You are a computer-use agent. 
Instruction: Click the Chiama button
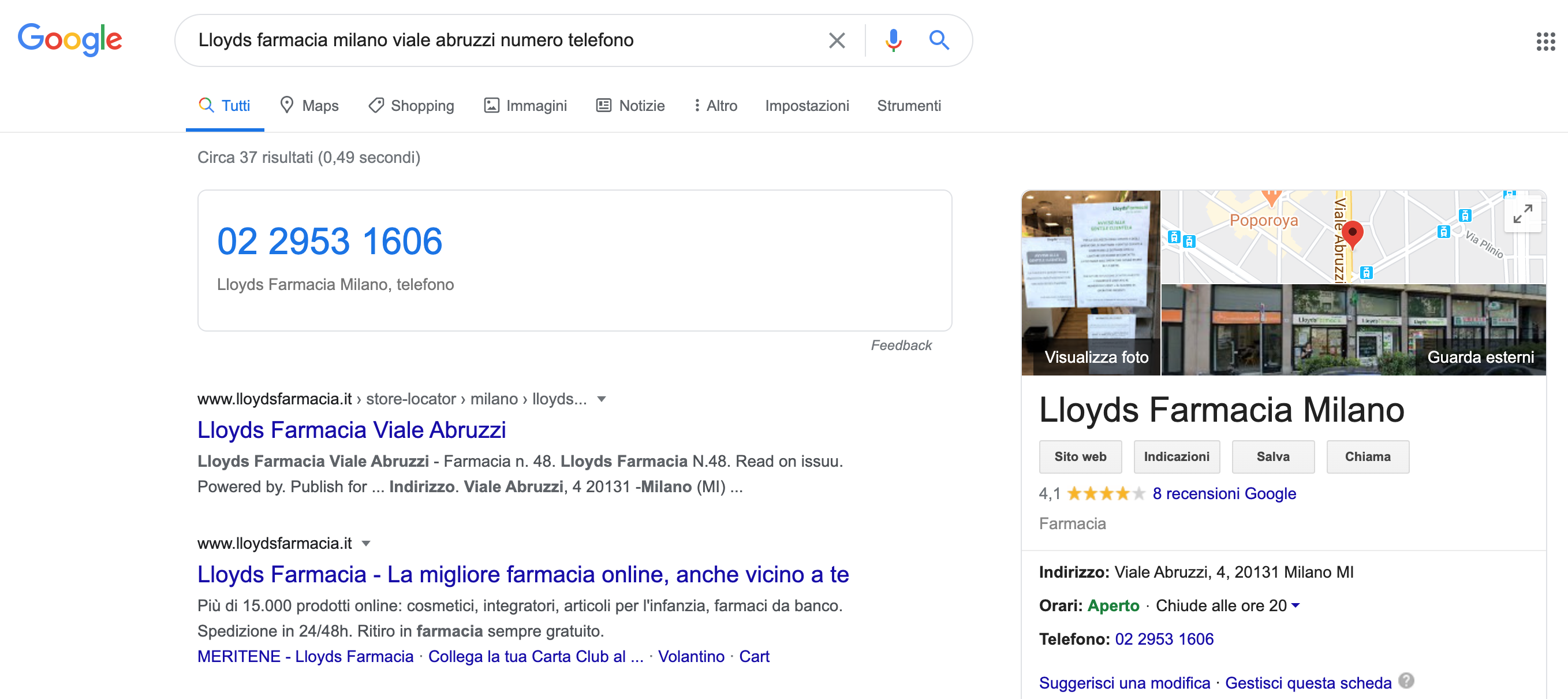pos(1367,457)
